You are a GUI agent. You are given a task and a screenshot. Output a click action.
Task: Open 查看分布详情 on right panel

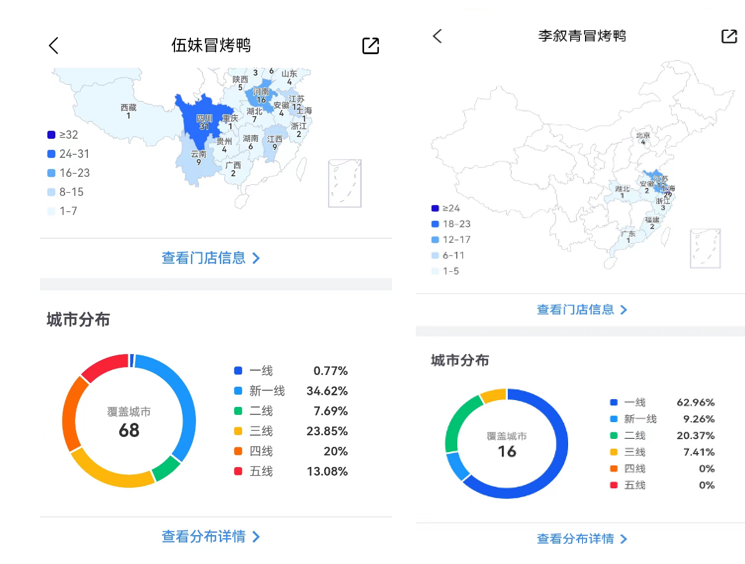[582, 539]
